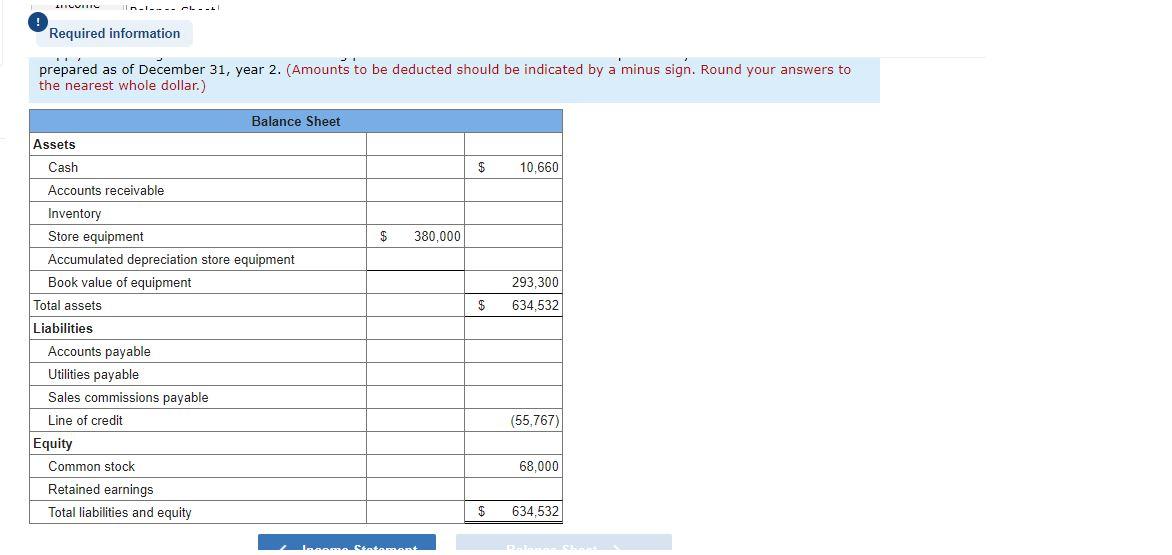This screenshot has width=1172, height=555.
Task: Click the 'Liabilities' section heading
Action: [x=64, y=329]
